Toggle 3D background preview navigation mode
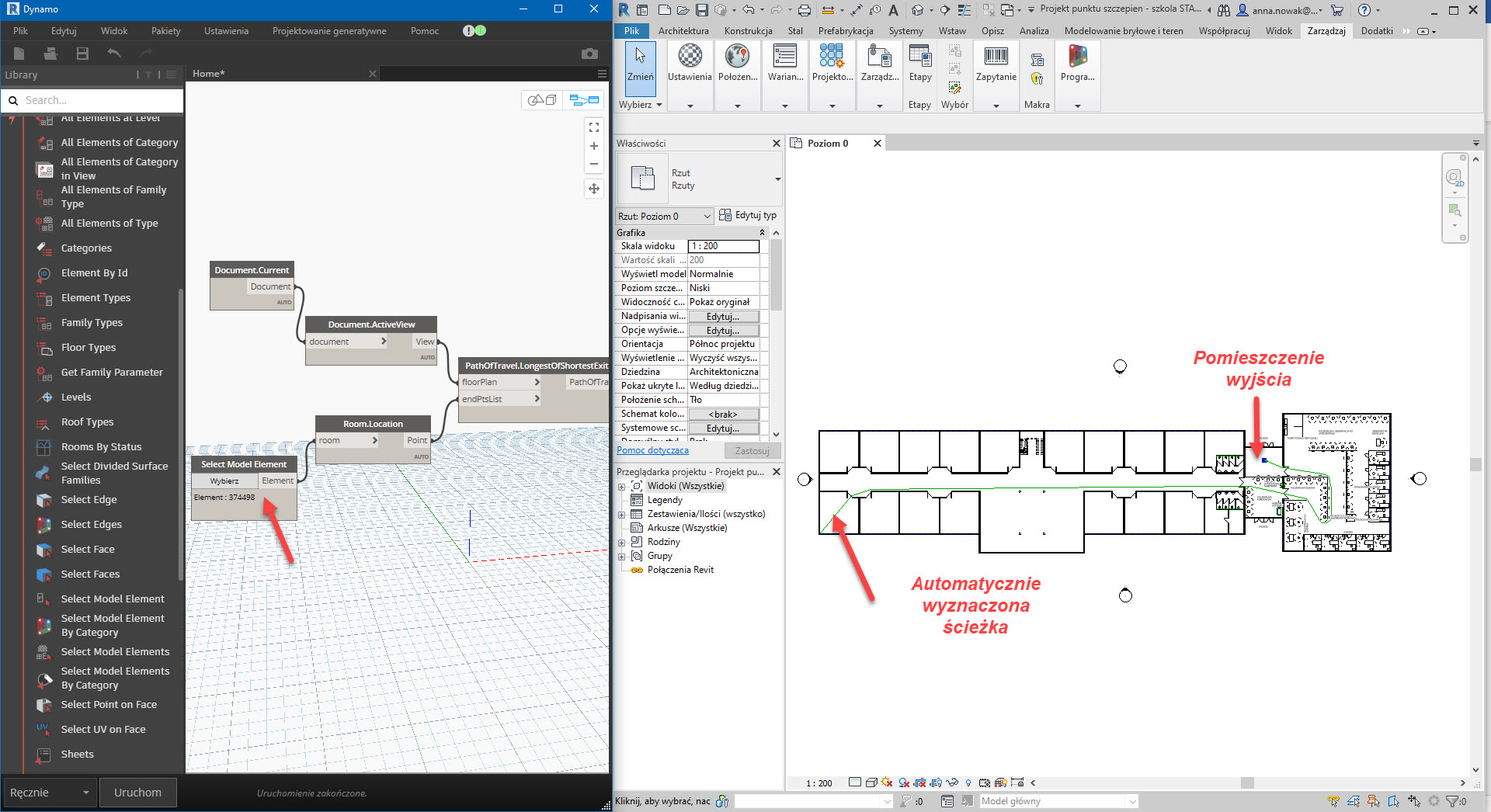1491x812 pixels. point(542,100)
